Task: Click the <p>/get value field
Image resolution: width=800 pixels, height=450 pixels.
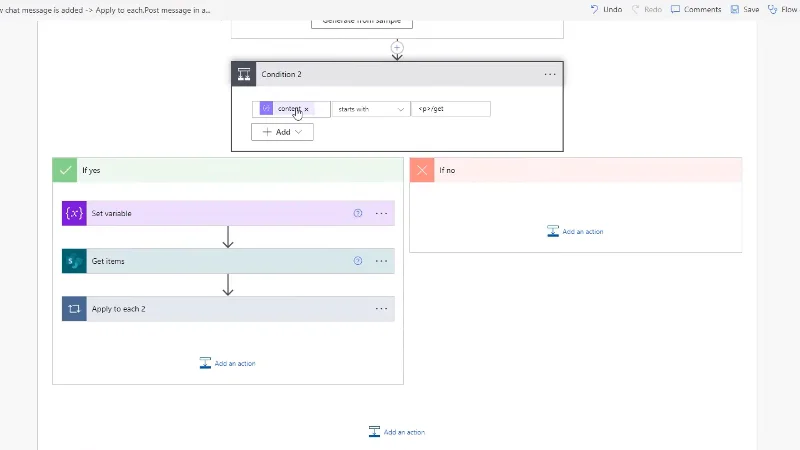Action: tap(451, 109)
